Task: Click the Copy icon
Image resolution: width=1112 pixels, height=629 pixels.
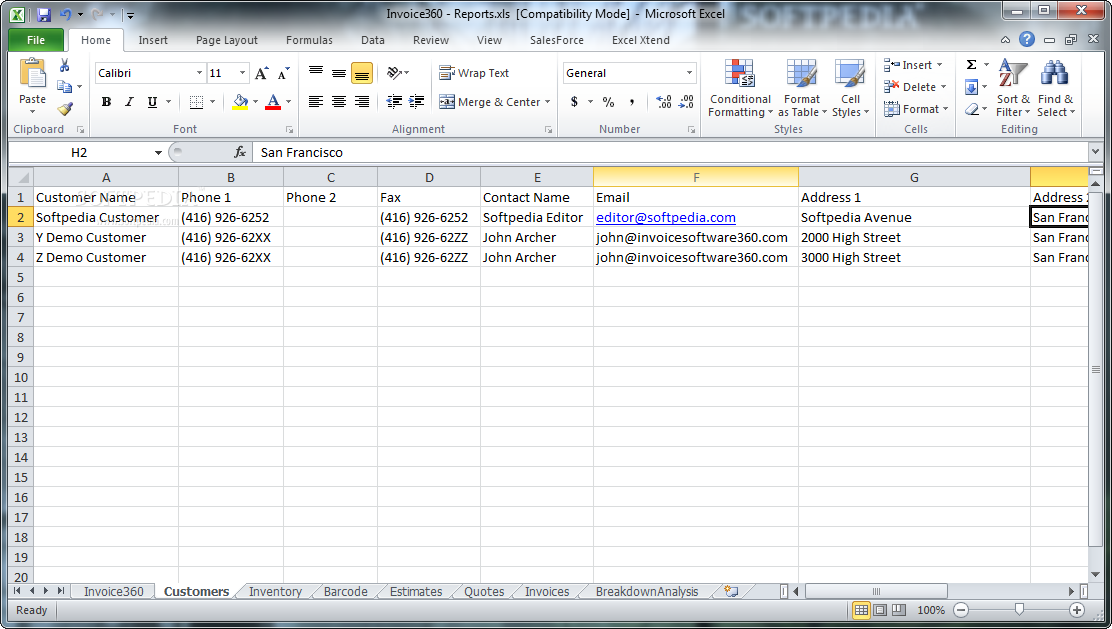Action: [65, 87]
